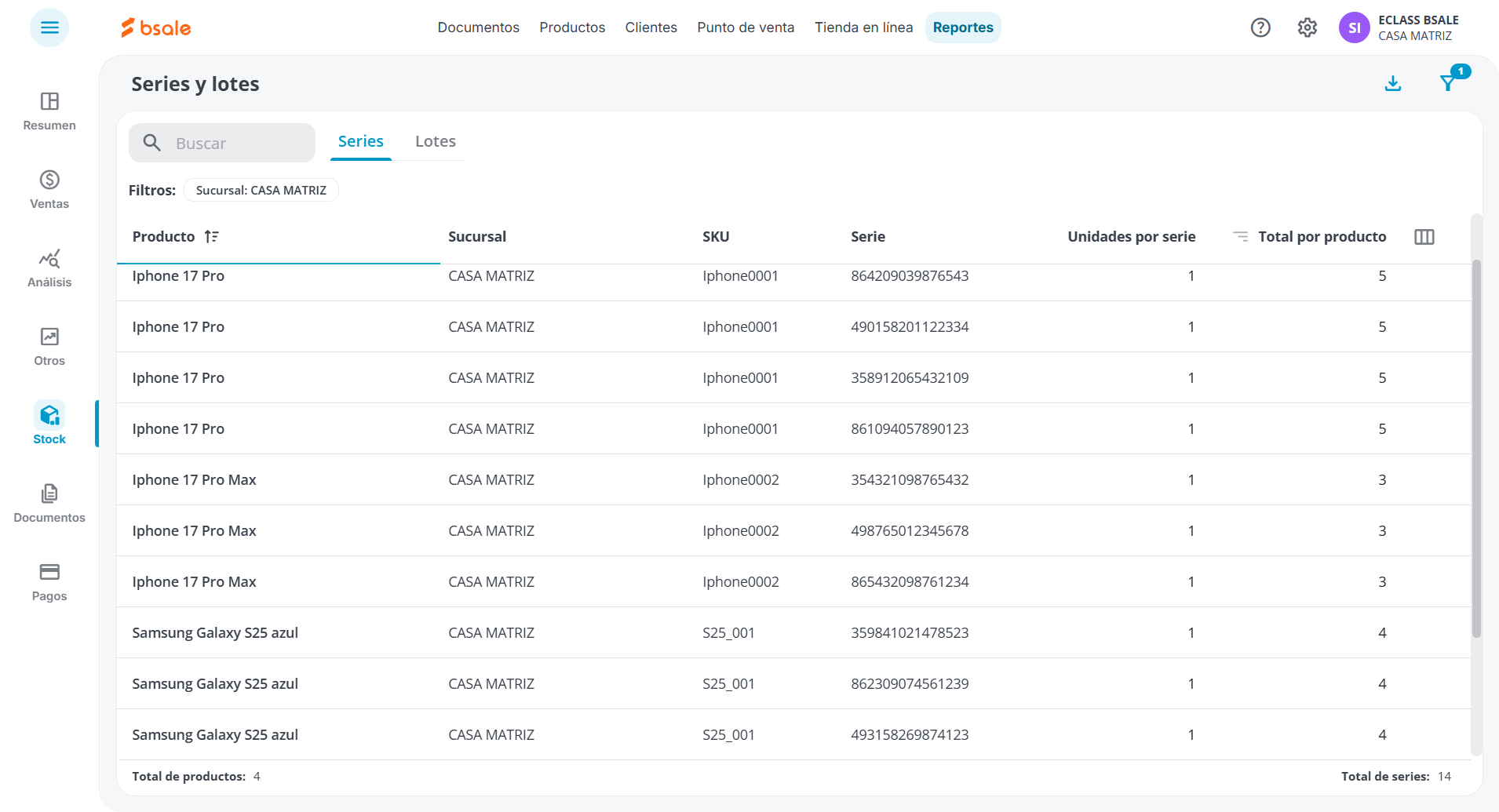The height and width of the screenshot is (812, 1499).
Task: Open the help question mark icon
Action: 1260,27
